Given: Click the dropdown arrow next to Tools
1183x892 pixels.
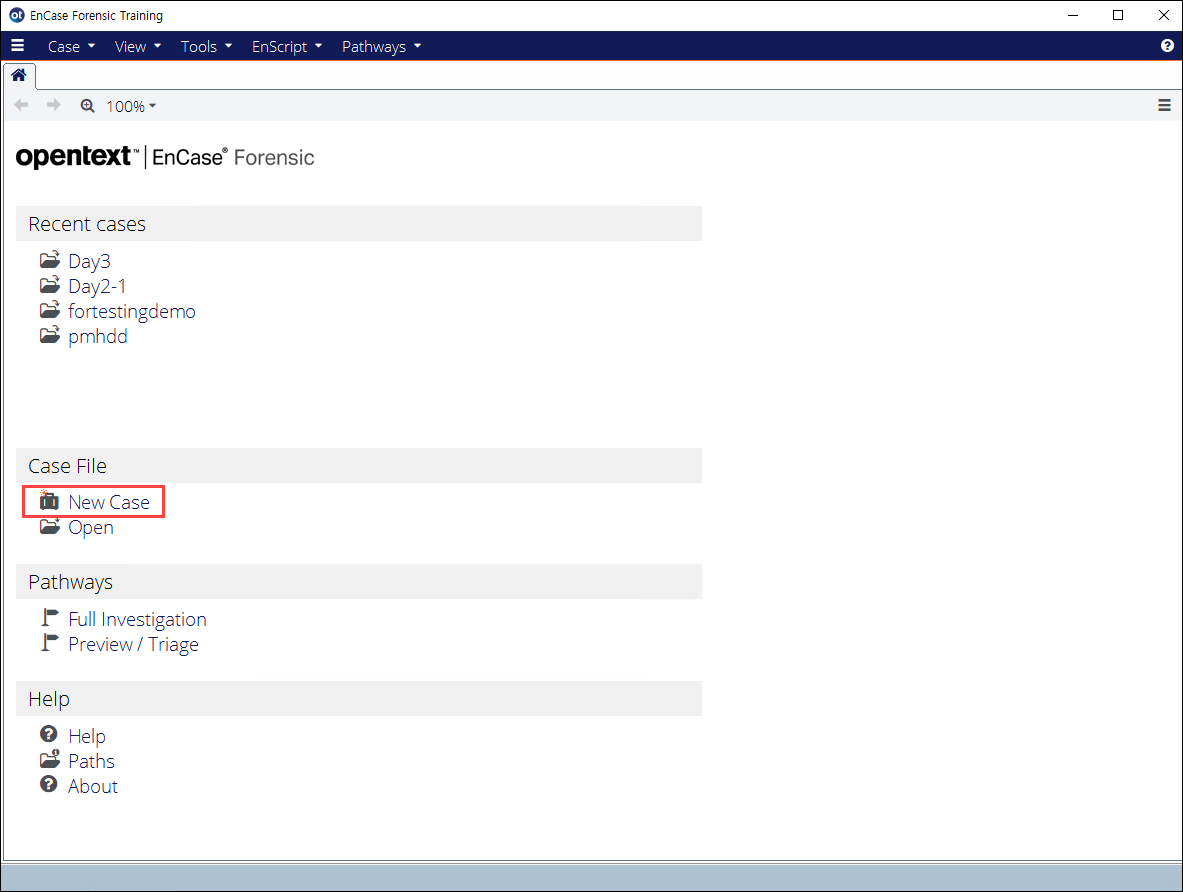Looking at the screenshot, I should (229, 46).
